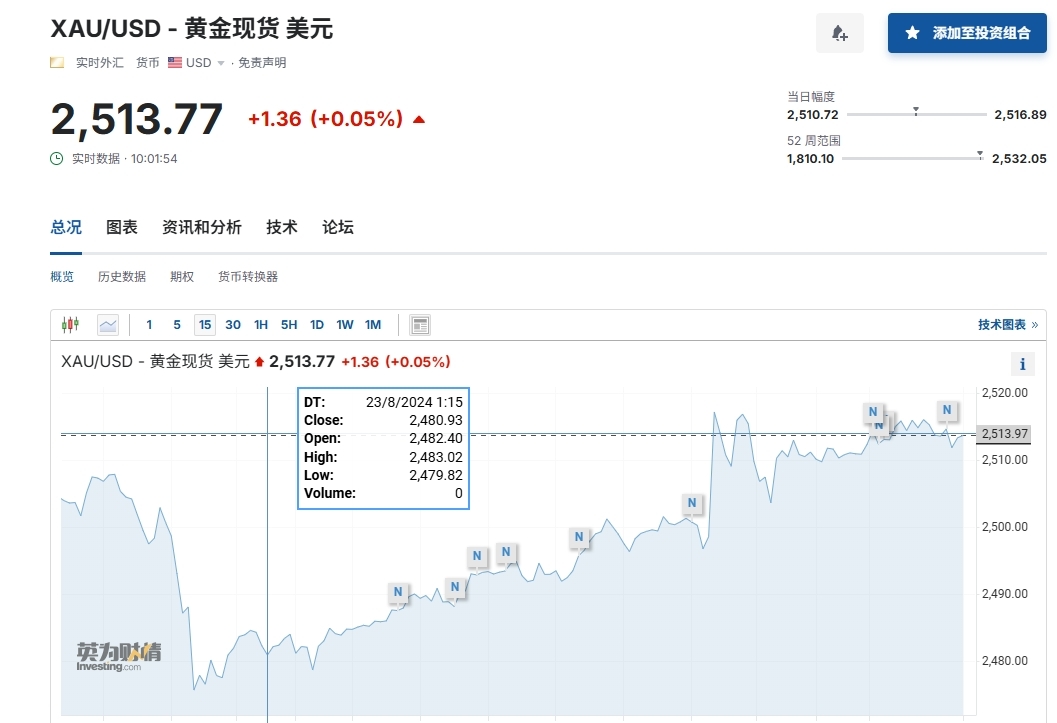
Task: Select the 1W chart interval
Action: (x=345, y=325)
